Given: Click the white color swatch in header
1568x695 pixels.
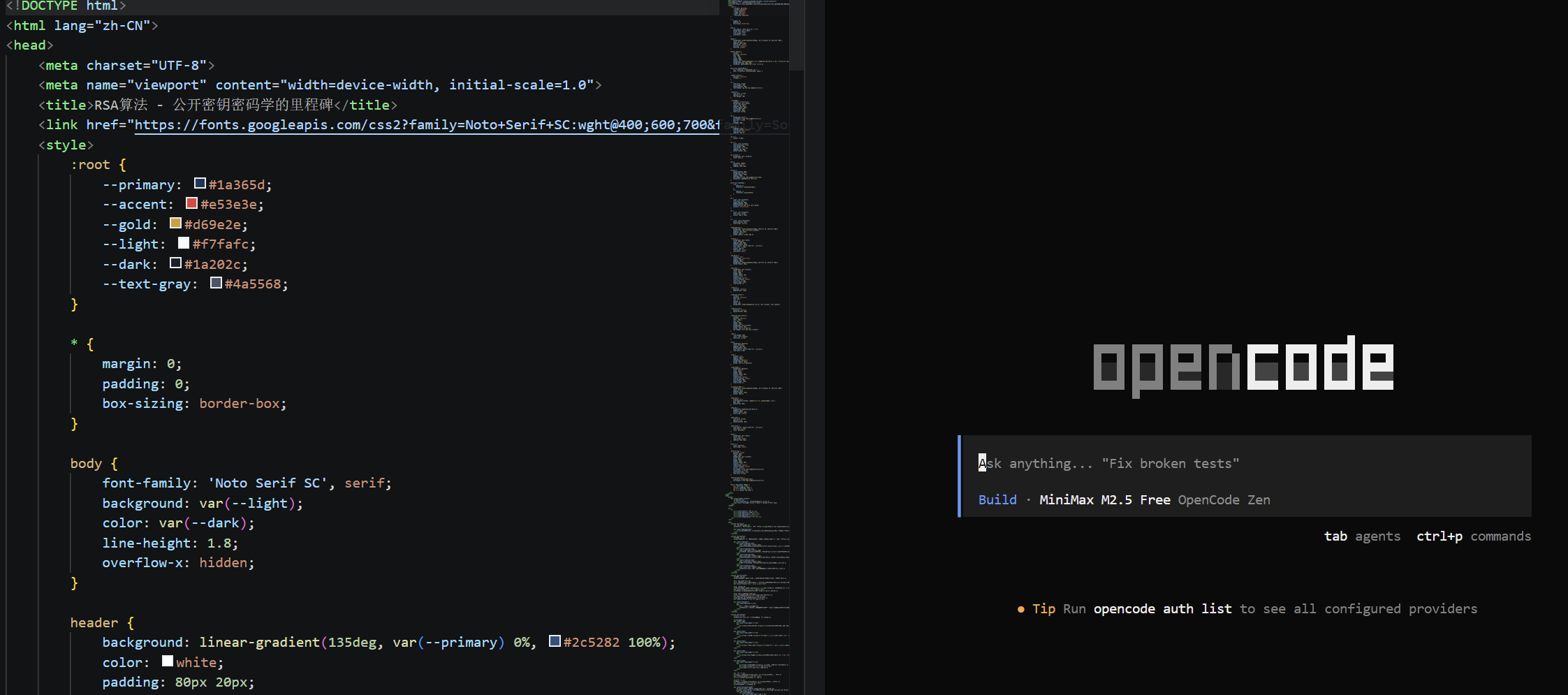Looking at the screenshot, I should [x=168, y=661].
